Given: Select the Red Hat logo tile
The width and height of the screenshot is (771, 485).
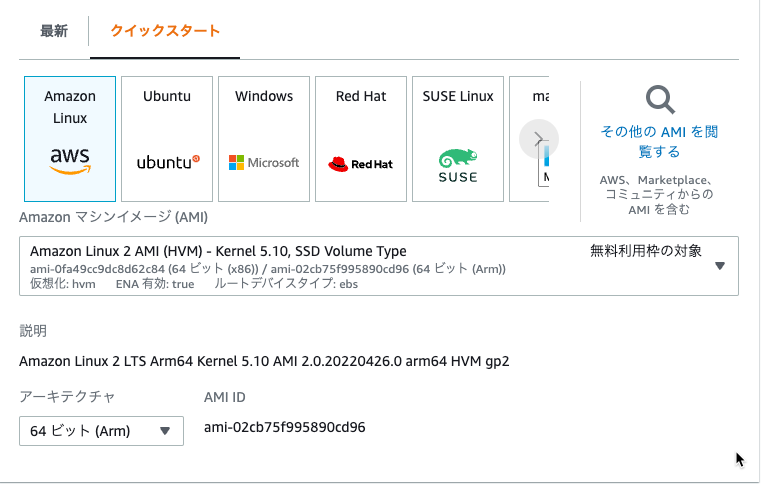Looking at the screenshot, I should point(361,139).
